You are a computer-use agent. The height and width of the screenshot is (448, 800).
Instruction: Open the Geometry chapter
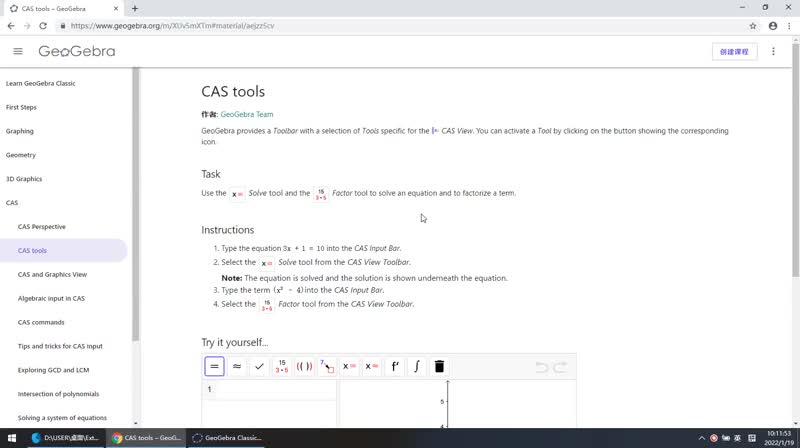21,155
